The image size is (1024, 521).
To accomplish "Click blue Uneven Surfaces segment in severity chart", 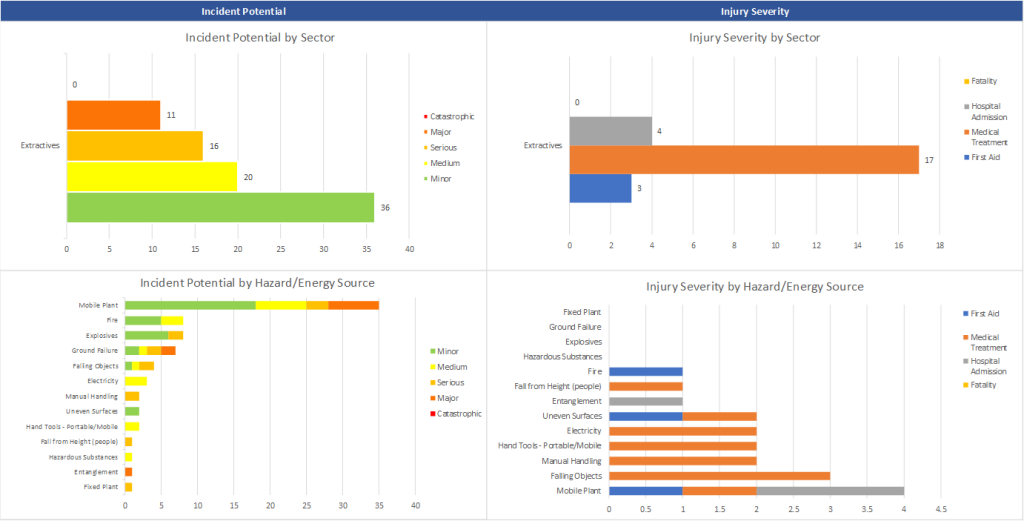I will [x=646, y=416].
